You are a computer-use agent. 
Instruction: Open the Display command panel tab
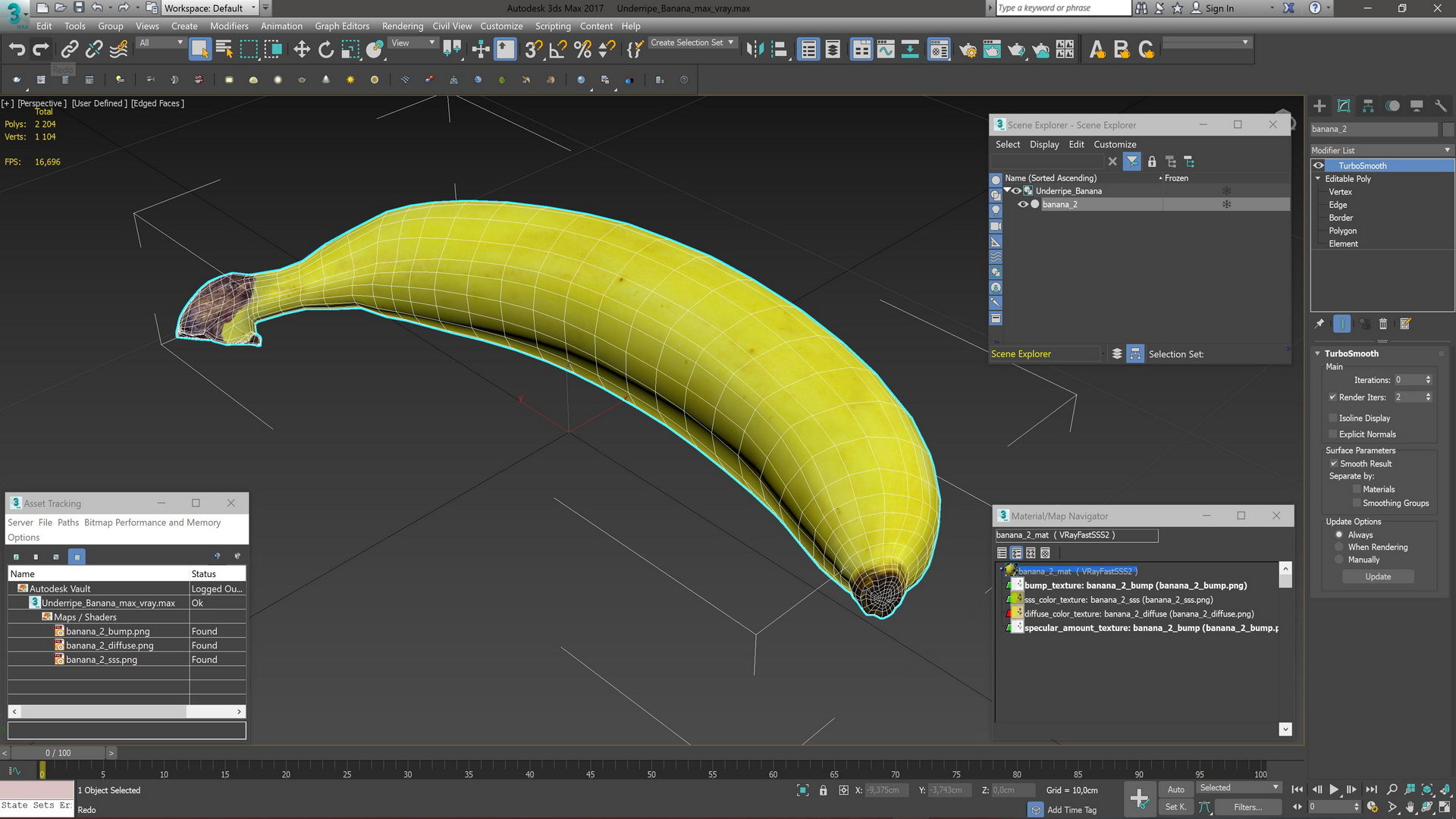[x=1417, y=106]
